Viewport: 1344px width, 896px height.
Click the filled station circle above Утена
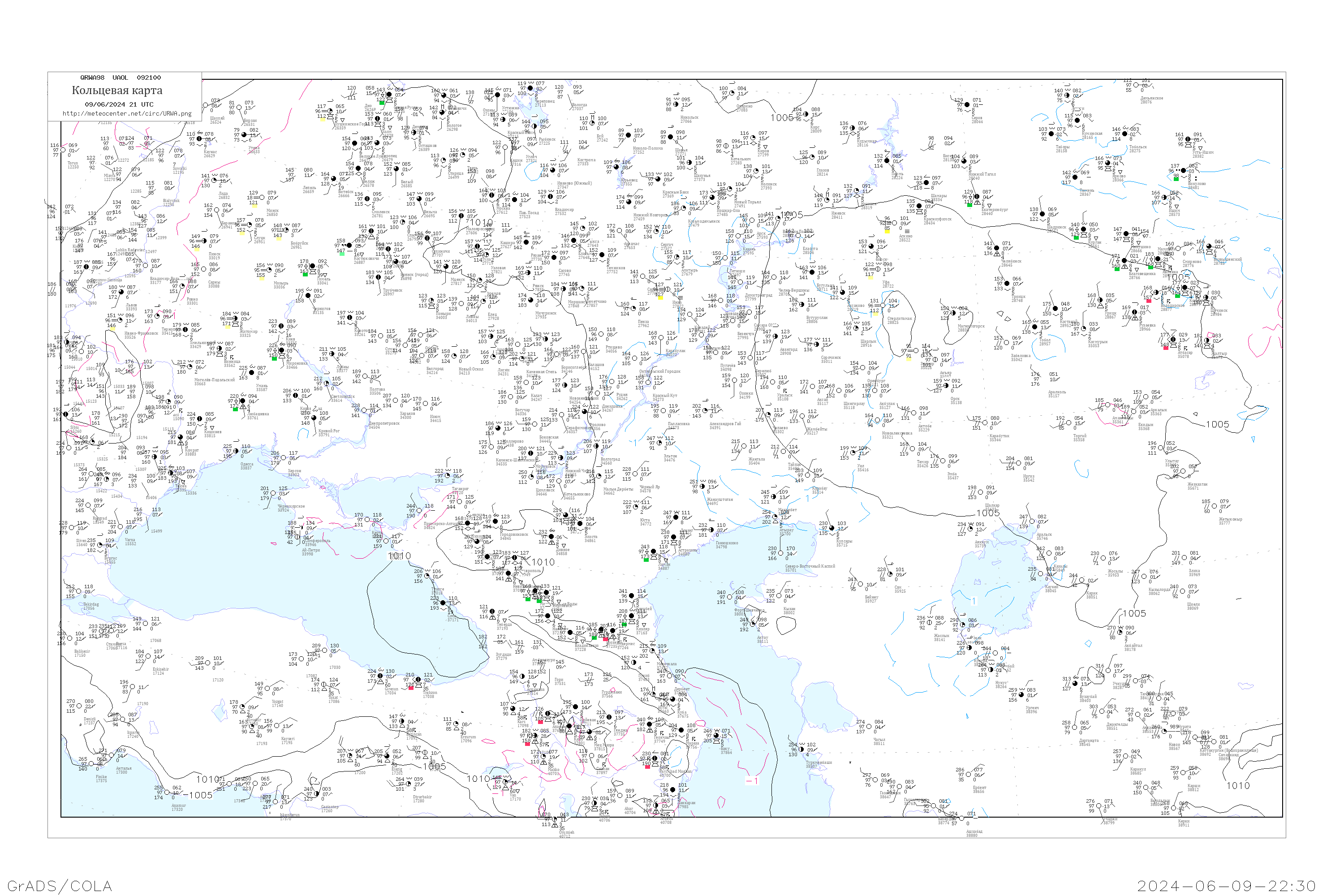(245, 135)
